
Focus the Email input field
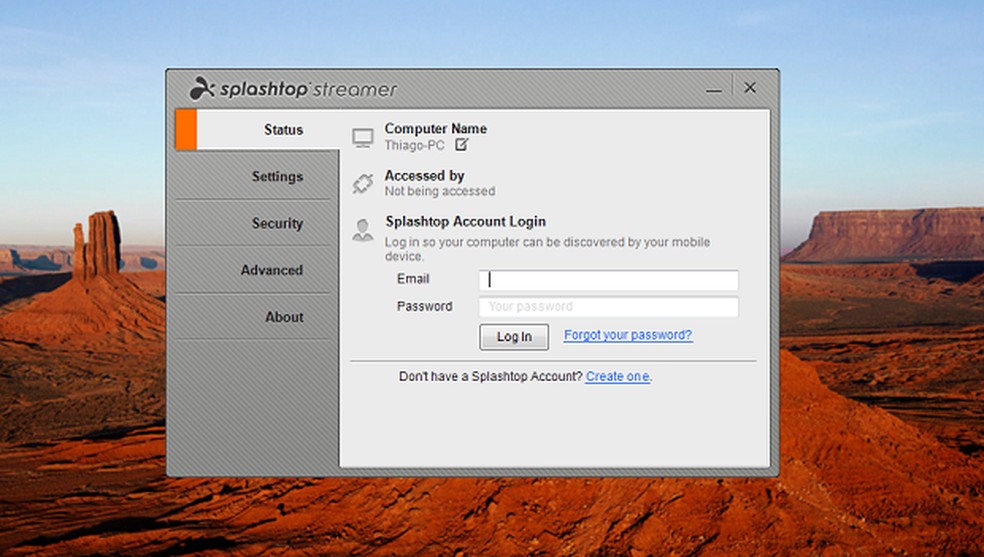(608, 280)
